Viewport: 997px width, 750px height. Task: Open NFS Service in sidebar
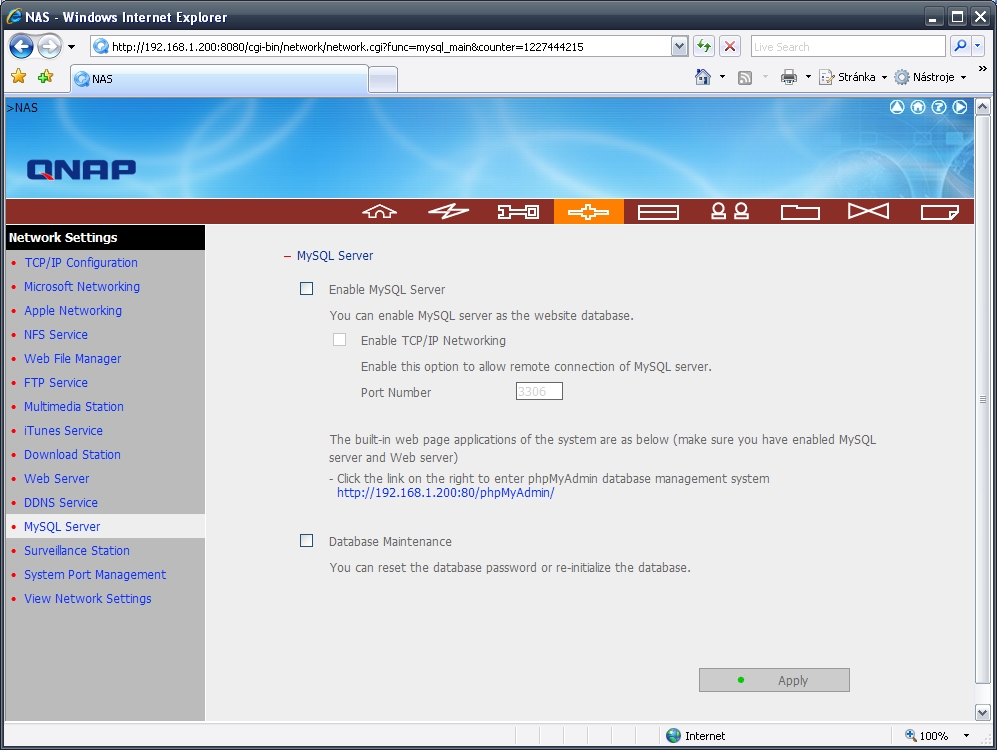pyautogui.click(x=56, y=334)
